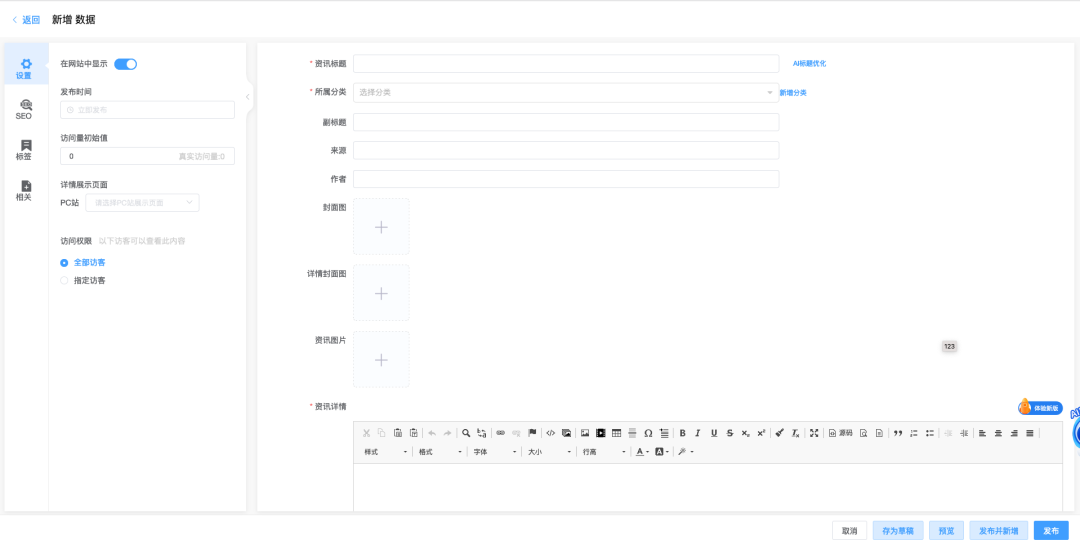The width and height of the screenshot is (1080, 545).
Task: Click the 发布 publish button
Action: tap(1051, 531)
